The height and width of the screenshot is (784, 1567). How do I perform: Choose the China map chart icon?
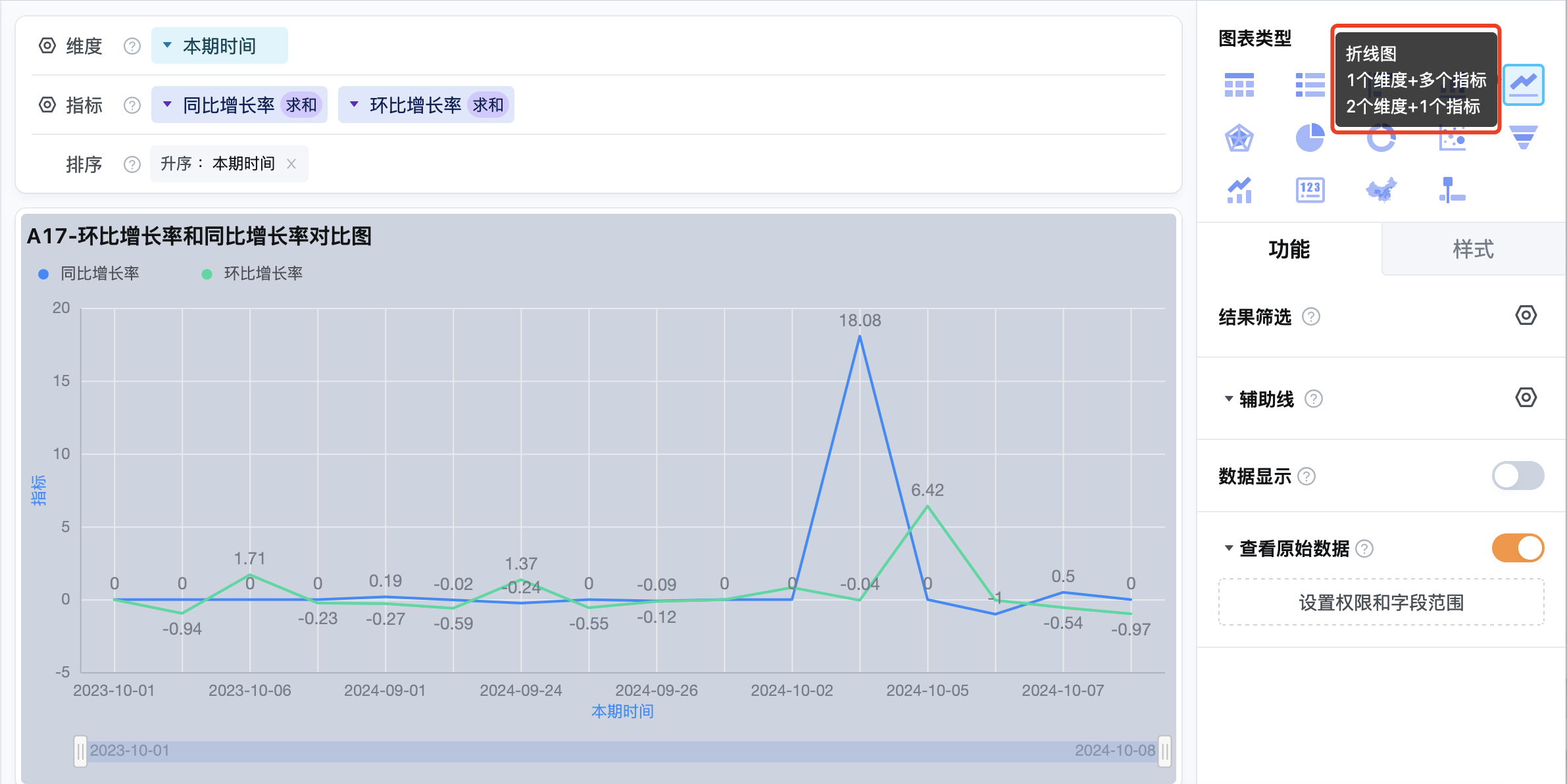pyautogui.click(x=1381, y=191)
